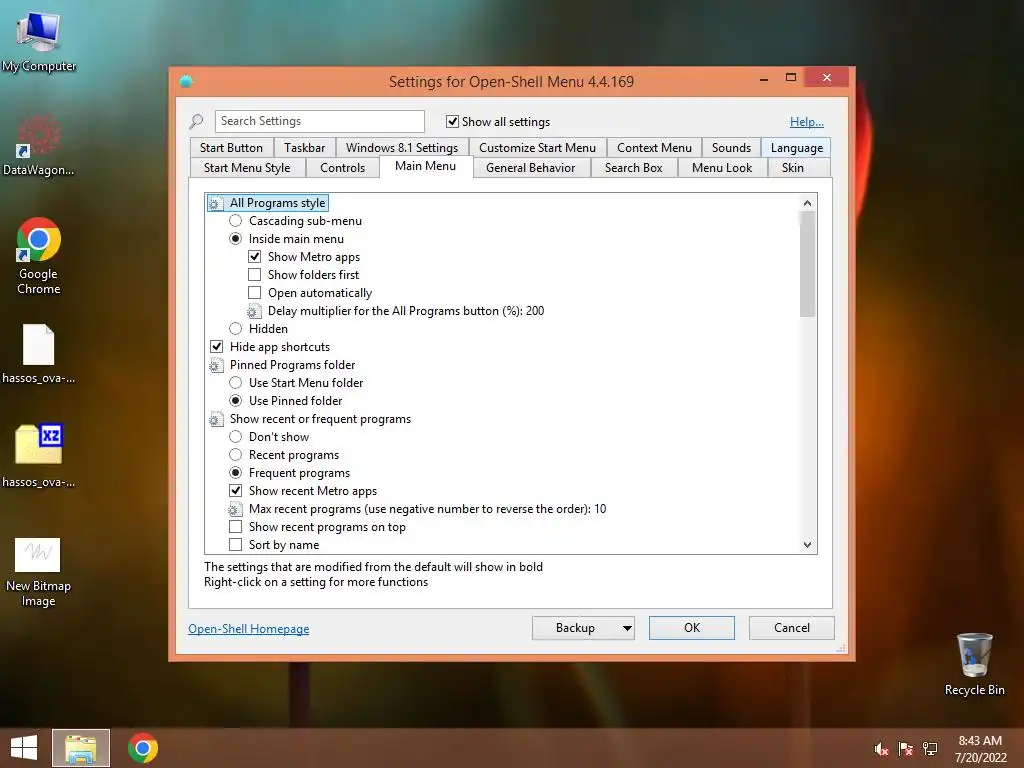This screenshot has height=768, width=1024.
Task: Open the General Behavior tab
Action: click(530, 168)
